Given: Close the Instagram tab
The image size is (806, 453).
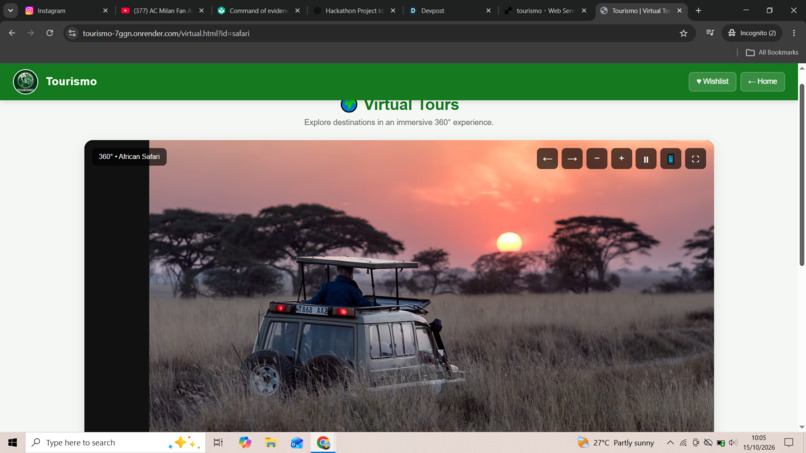Looking at the screenshot, I should click(x=105, y=10).
